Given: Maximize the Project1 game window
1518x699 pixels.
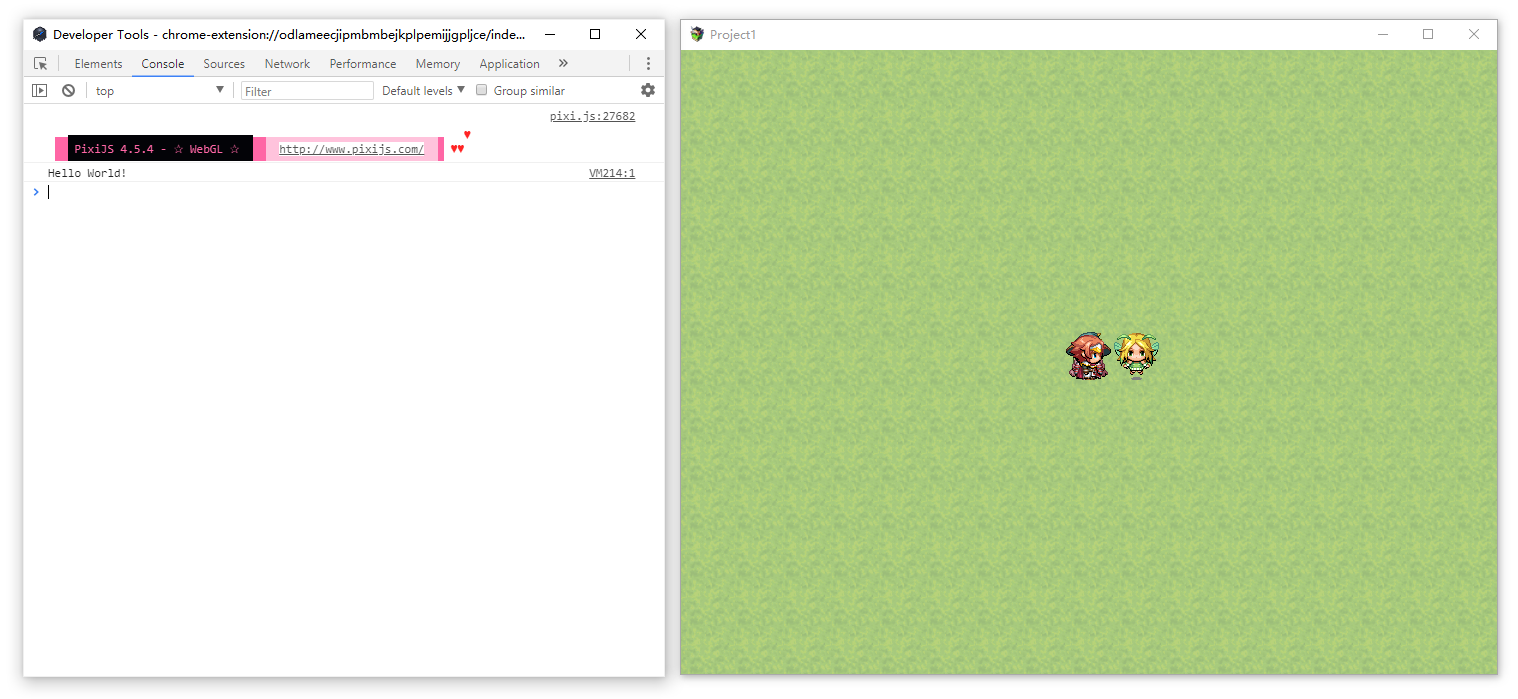Looking at the screenshot, I should (1428, 34).
